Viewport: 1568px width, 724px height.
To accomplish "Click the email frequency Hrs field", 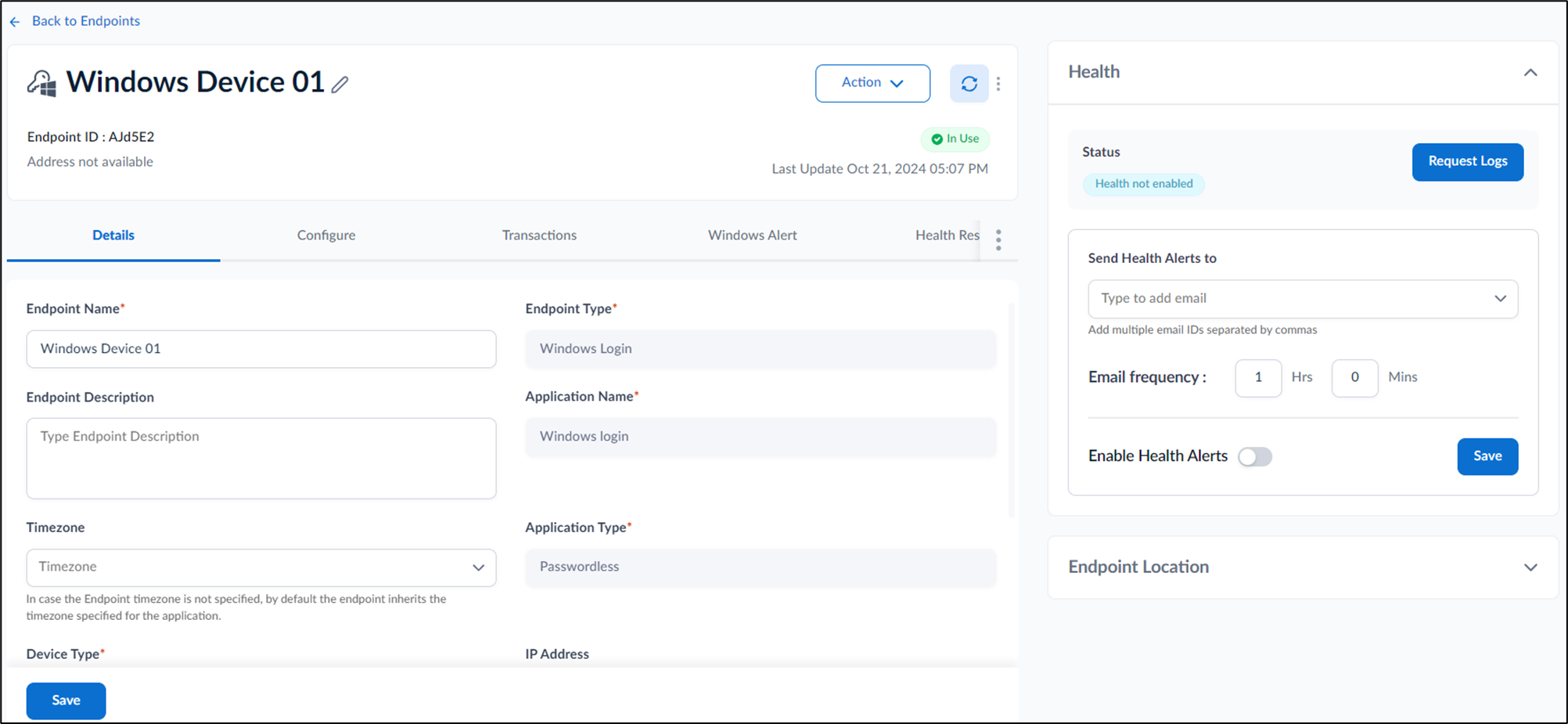I will (x=1258, y=378).
